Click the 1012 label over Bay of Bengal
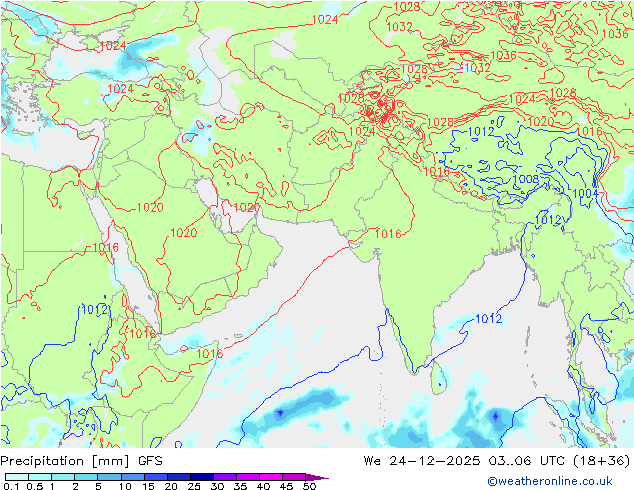Screen dimensions: 634x490 click(488, 319)
